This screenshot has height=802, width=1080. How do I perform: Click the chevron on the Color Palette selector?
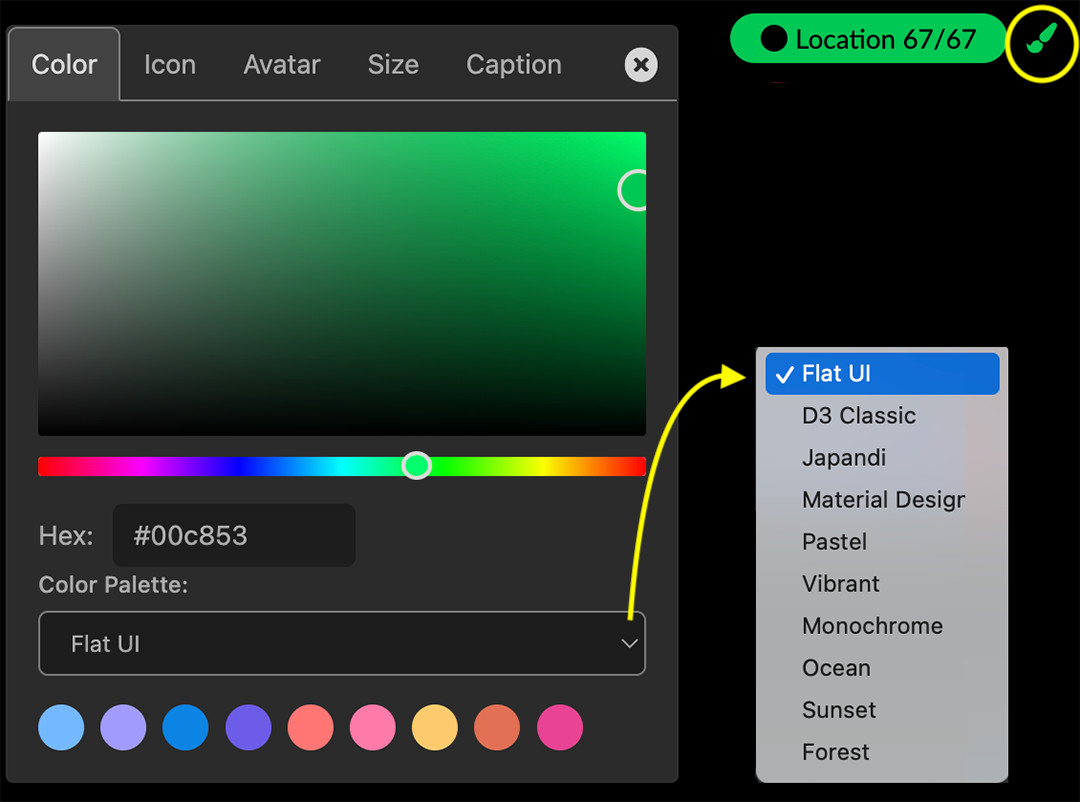pyautogui.click(x=629, y=643)
